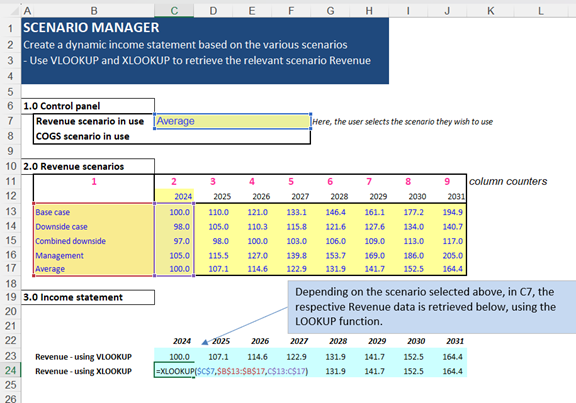Click XLOOKUP 2030 result 152.5 in row 24
Viewport: 576px width, 403px height.
(414, 371)
